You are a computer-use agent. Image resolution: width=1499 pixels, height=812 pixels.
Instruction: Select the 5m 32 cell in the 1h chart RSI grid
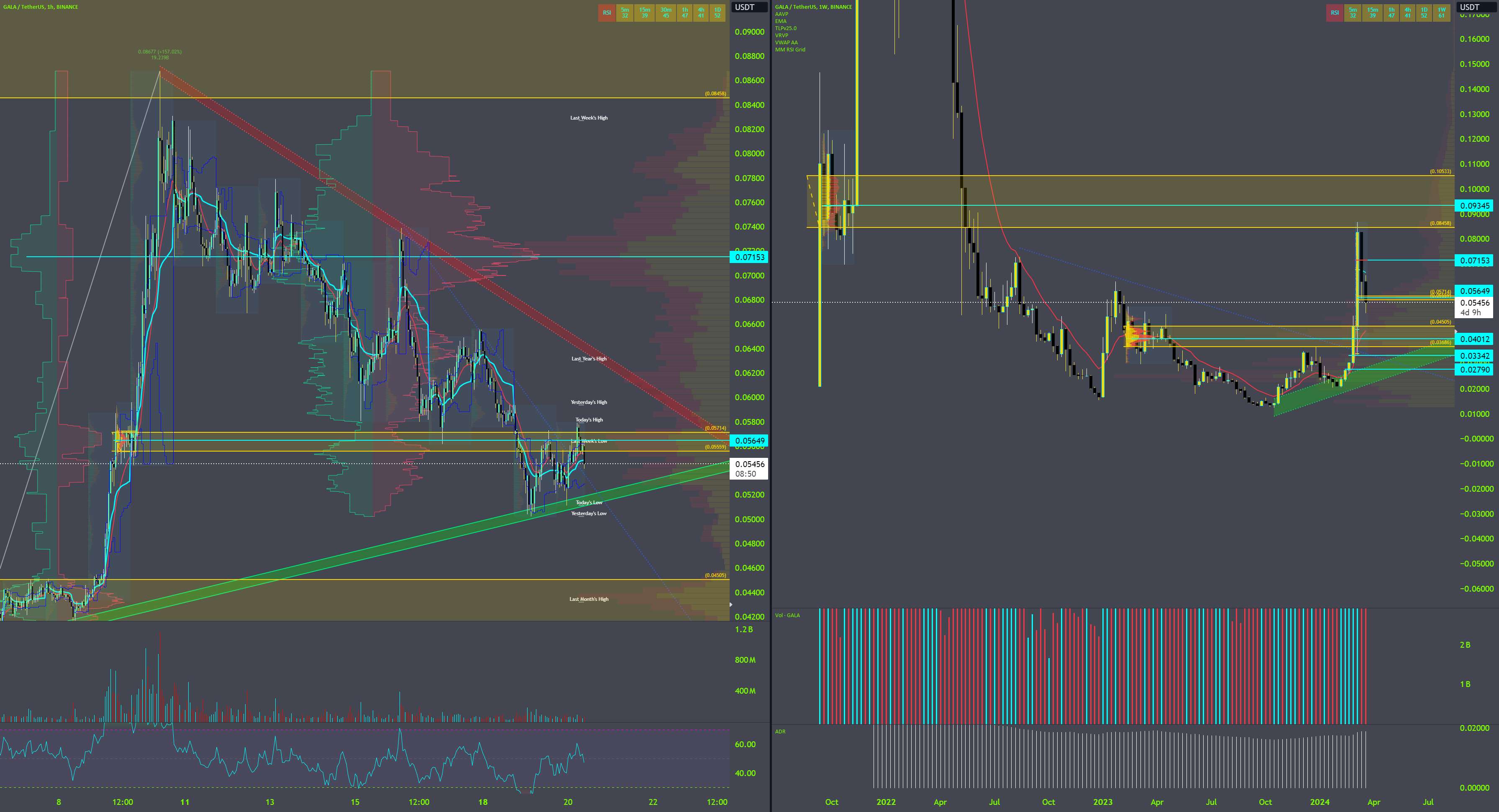624,13
